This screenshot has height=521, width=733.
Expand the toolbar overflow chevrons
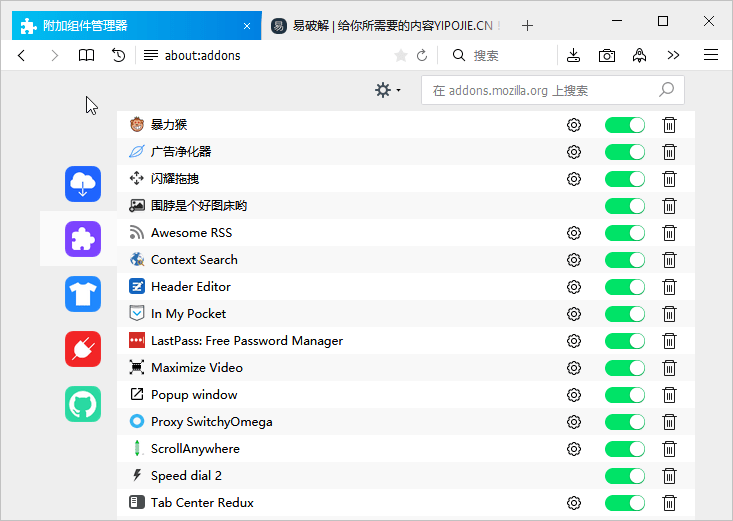point(673,55)
